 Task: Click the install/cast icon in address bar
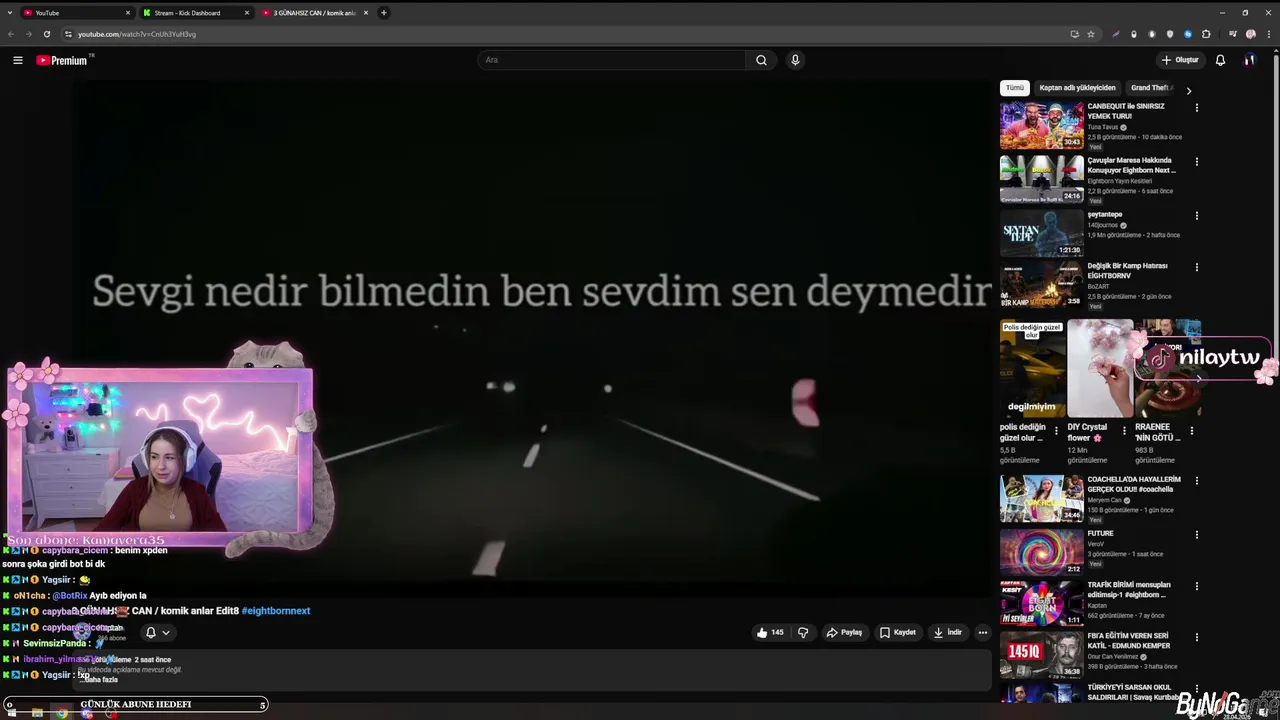(x=1075, y=34)
